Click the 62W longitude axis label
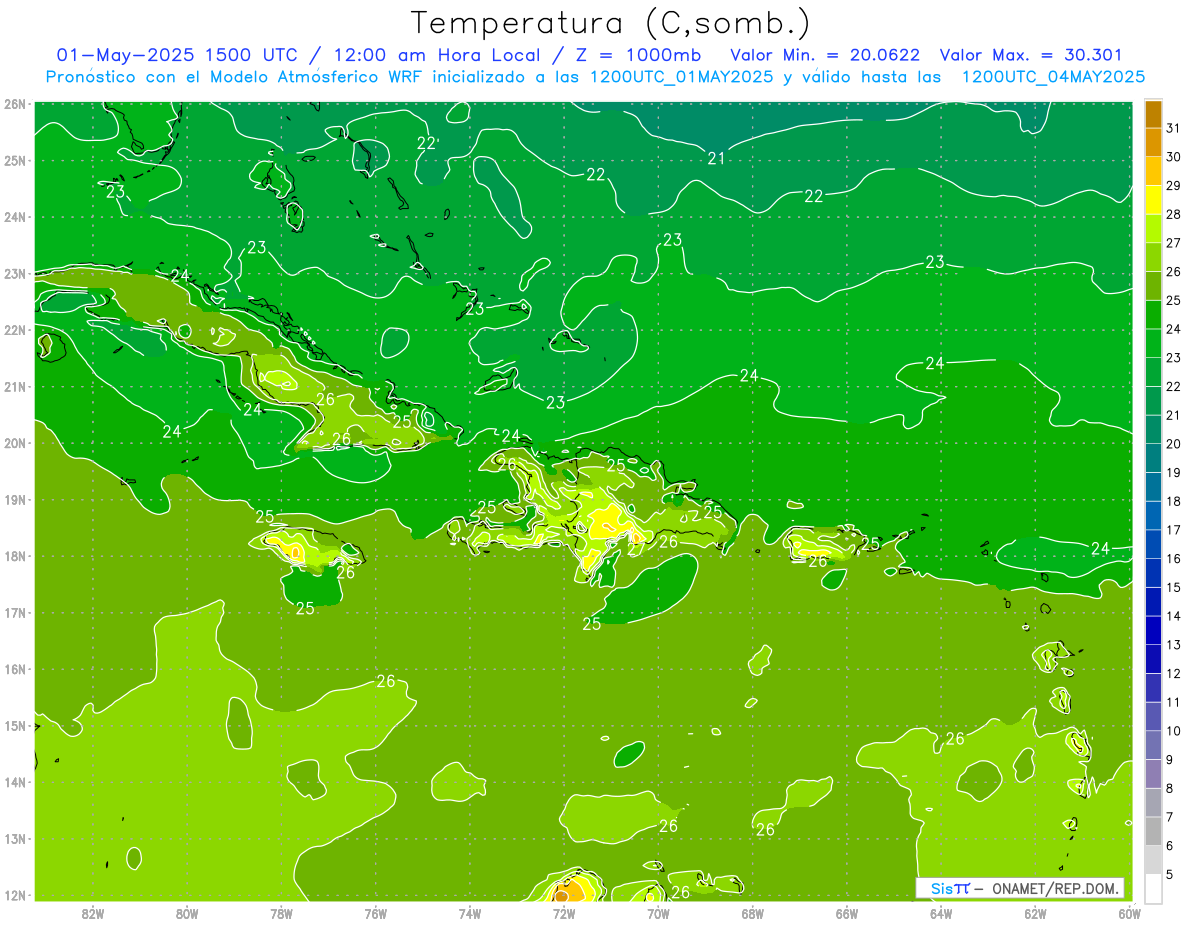 pos(1035,913)
